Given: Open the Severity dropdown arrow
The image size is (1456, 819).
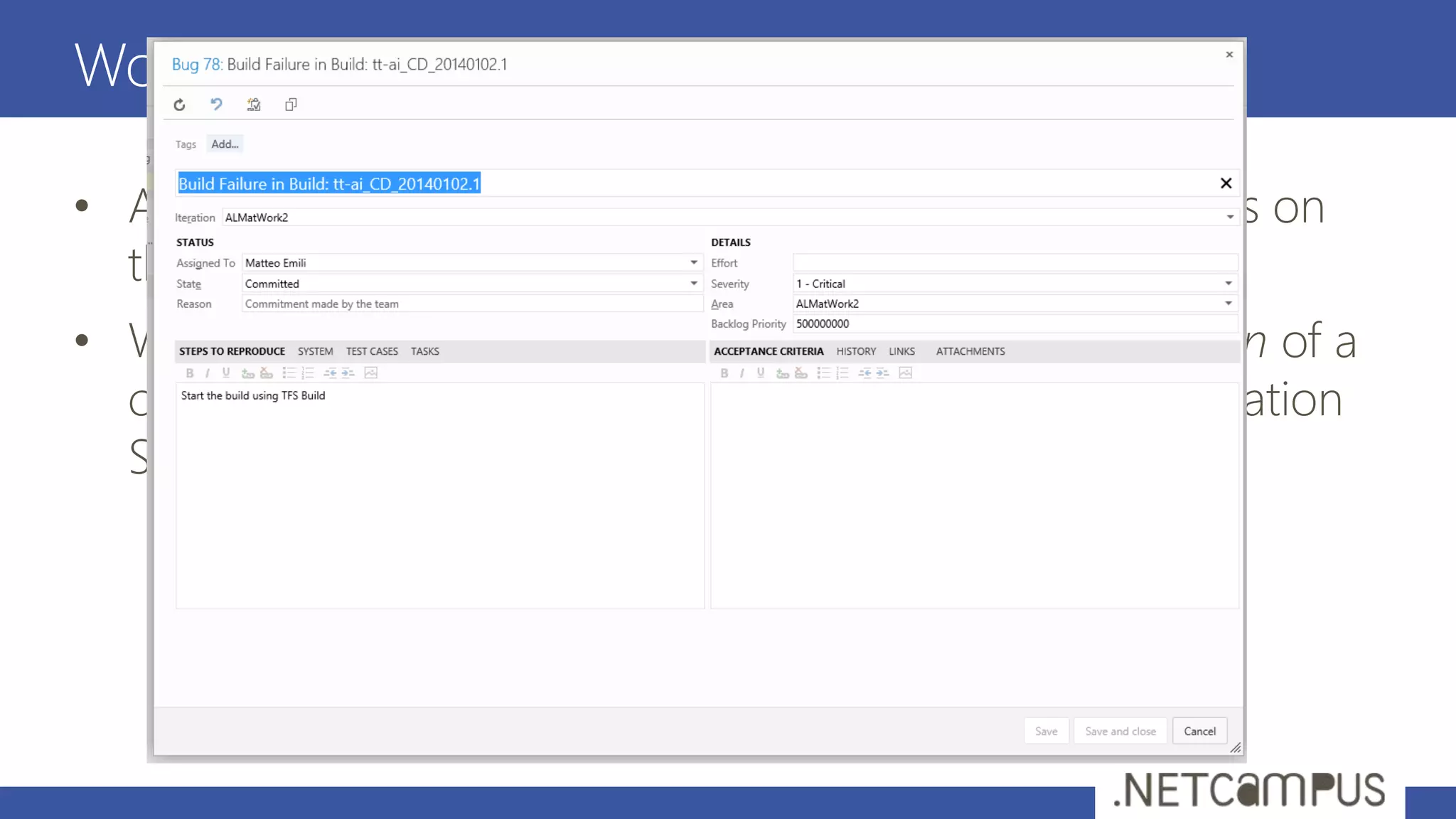Looking at the screenshot, I should [1228, 283].
